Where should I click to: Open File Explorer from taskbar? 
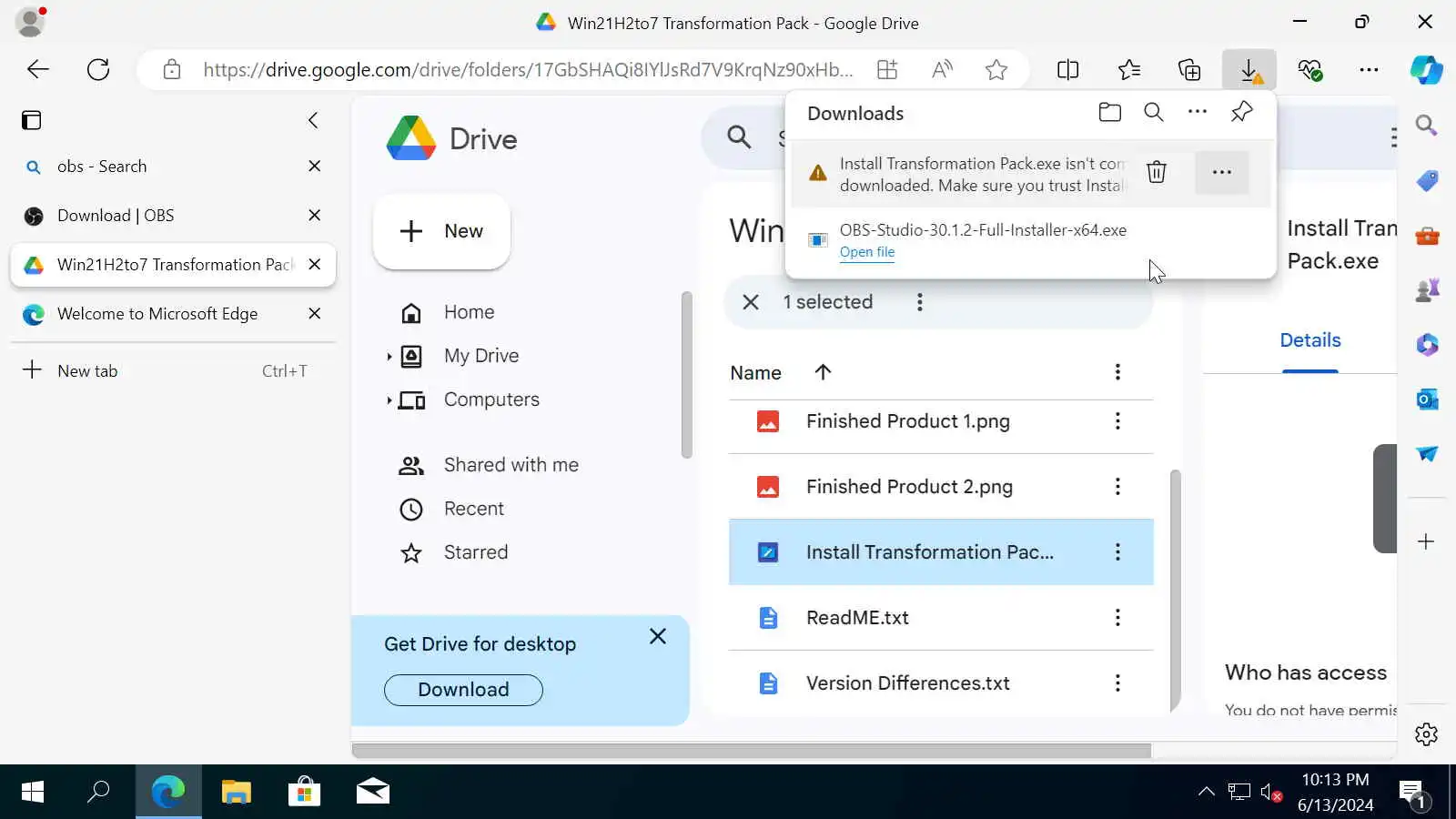coord(237,792)
